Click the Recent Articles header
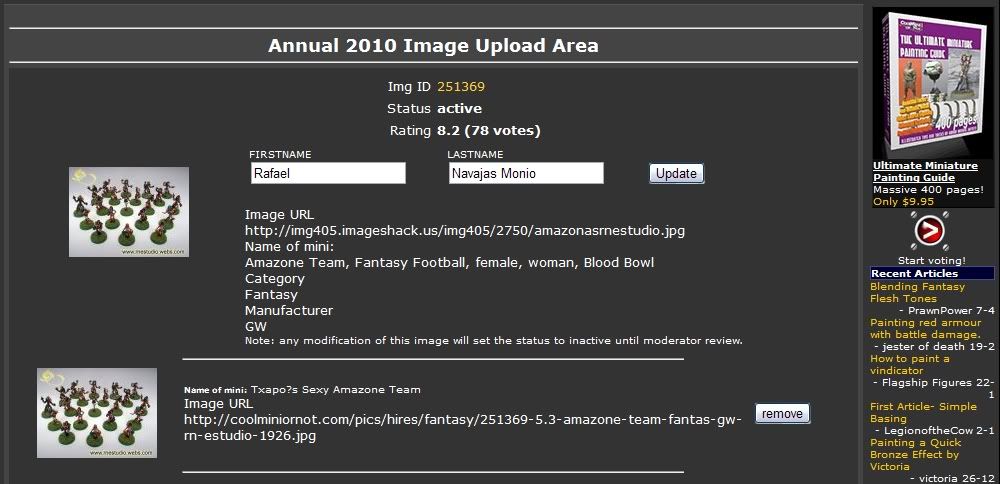The width and height of the screenshot is (1000, 484). point(914,273)
